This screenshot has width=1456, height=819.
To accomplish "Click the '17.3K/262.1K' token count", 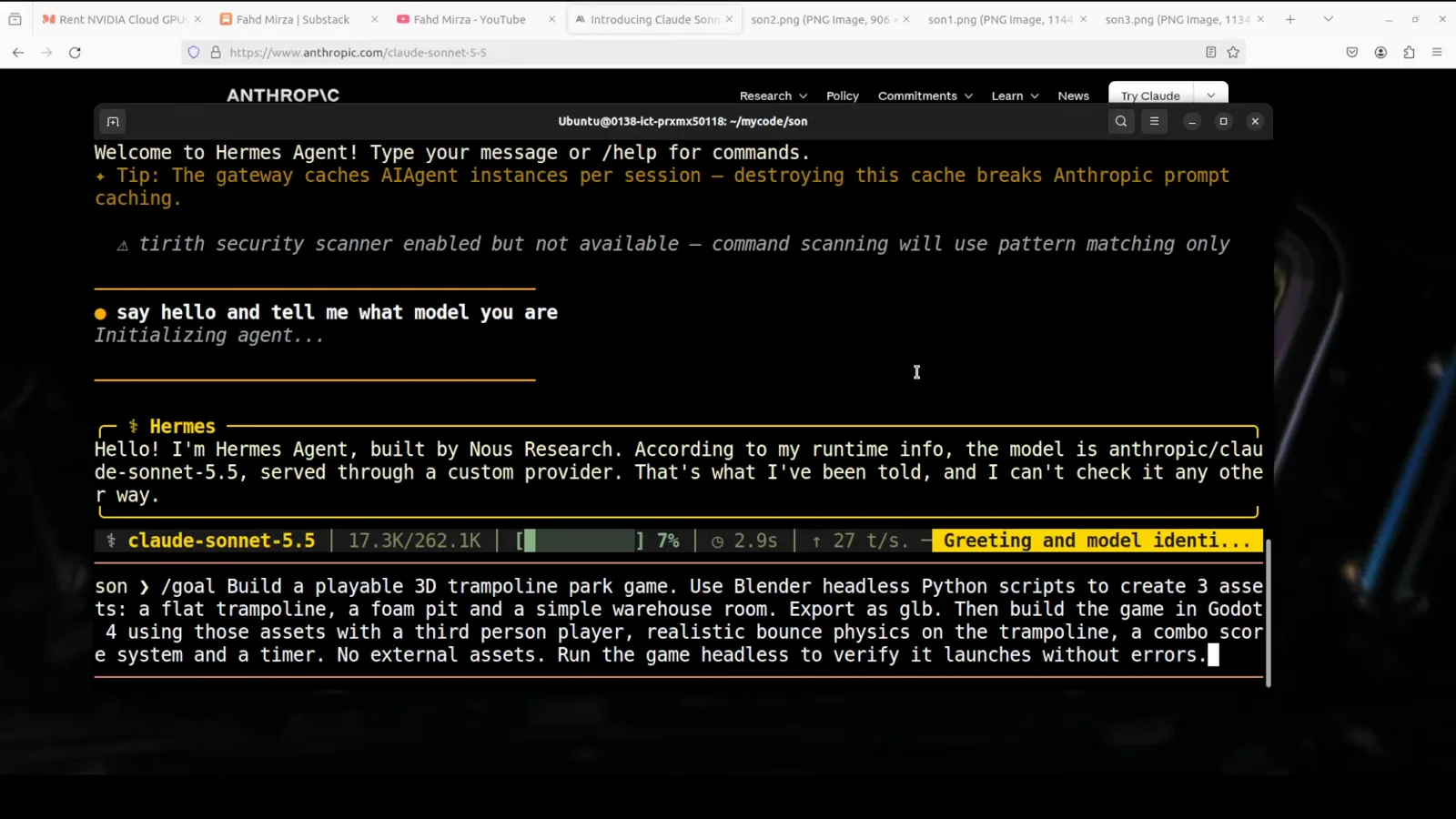I will [414, 541].
